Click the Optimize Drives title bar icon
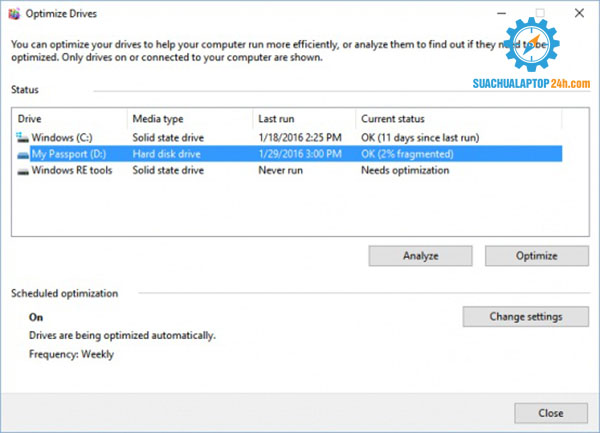Viewport: 600px width, 433px height. pyautogui.click(x=15, y=14)
